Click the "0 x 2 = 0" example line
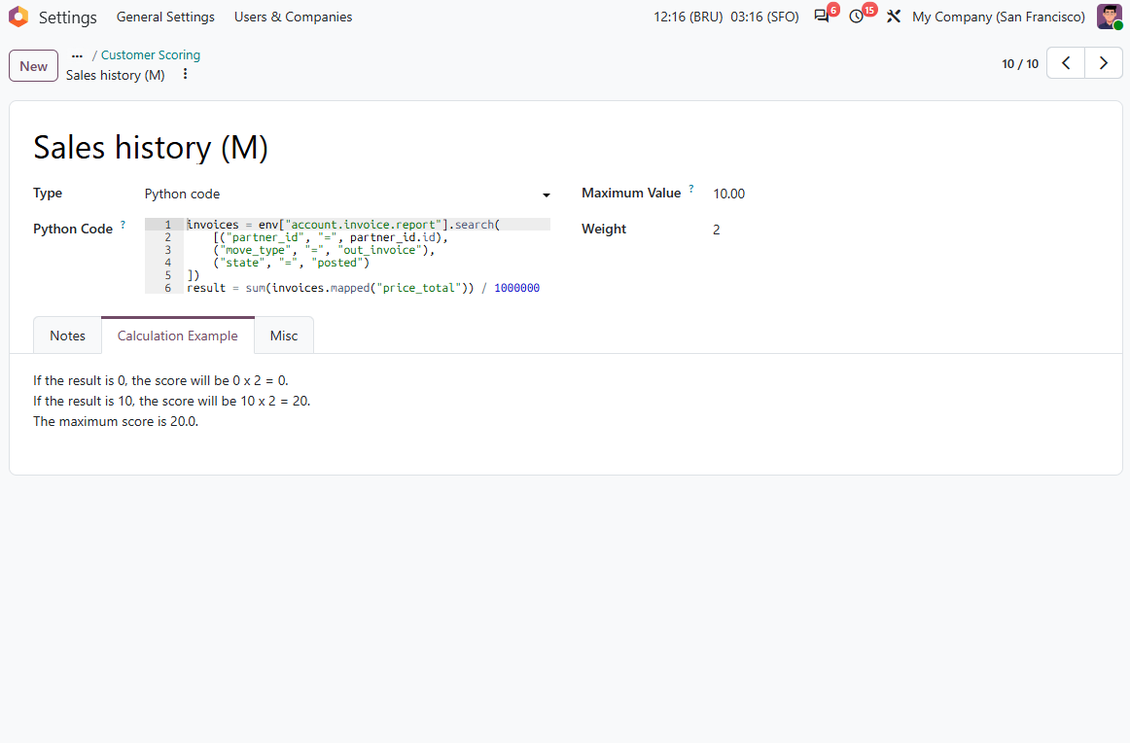 point(161,381)
